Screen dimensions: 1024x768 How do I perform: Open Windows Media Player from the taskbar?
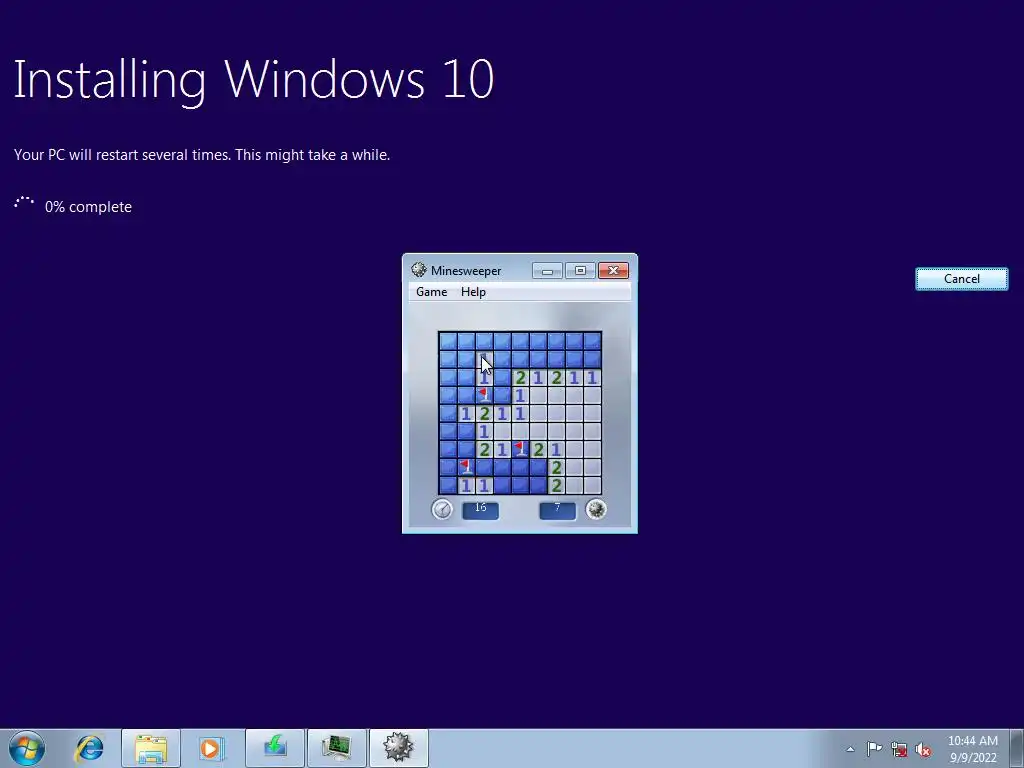tap(212, 748)
